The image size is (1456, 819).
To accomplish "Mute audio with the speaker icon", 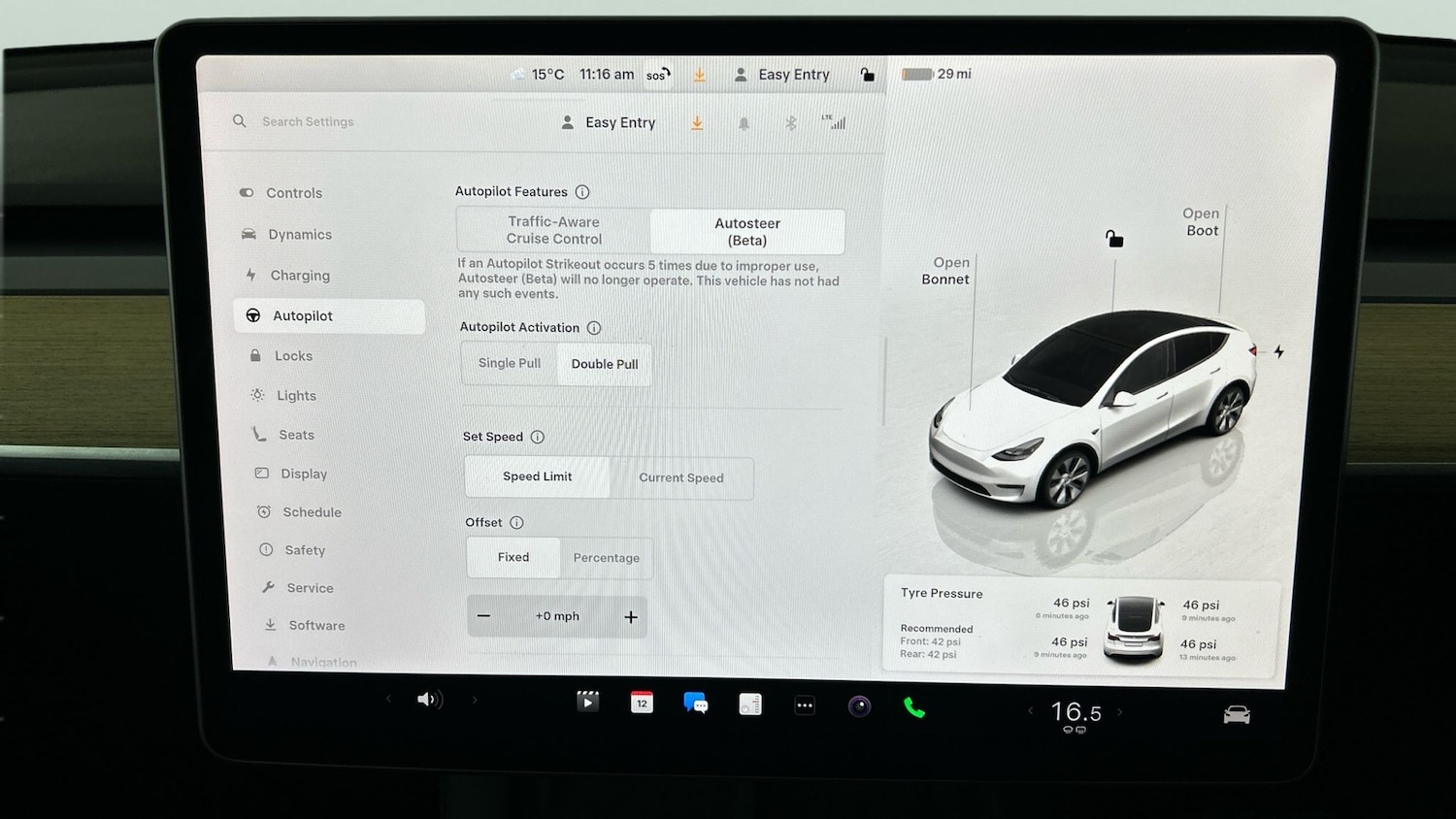I will pos(428,700).
